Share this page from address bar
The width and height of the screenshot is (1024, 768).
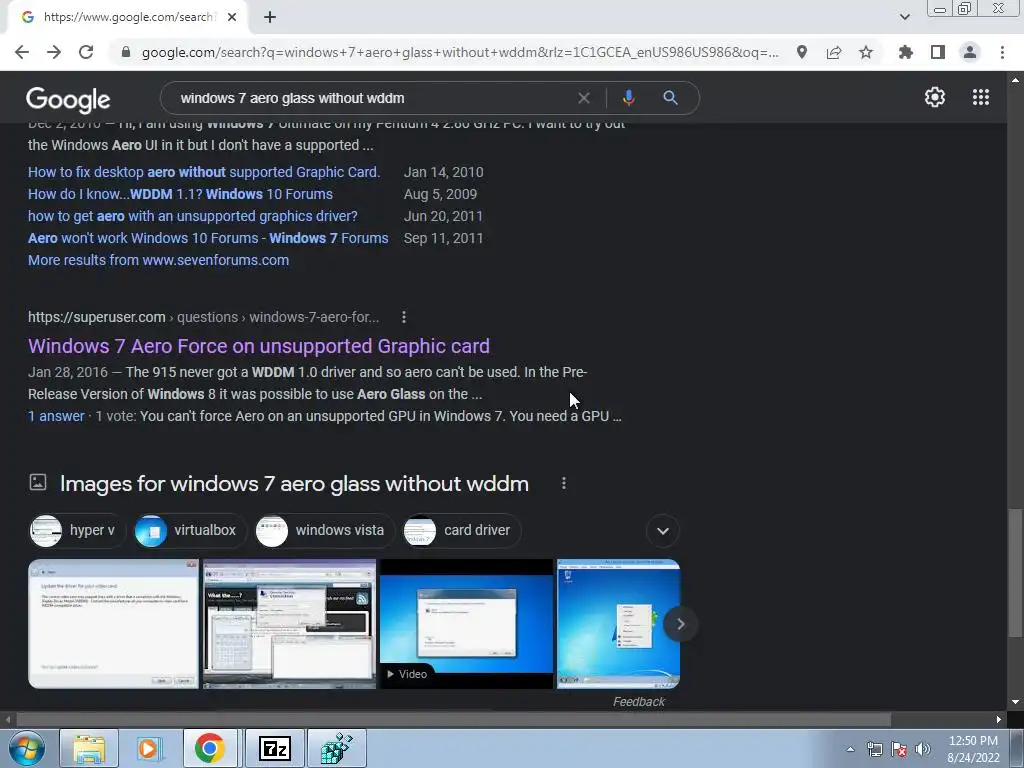834,52
